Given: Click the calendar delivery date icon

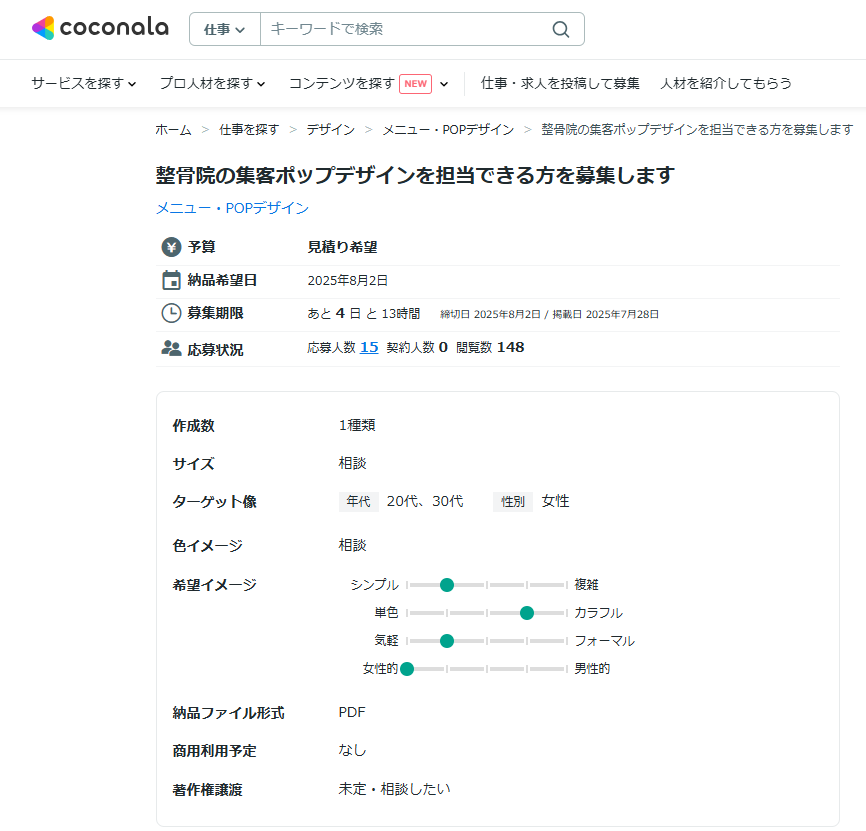Looking at the screenshot, I should [171, 280].
